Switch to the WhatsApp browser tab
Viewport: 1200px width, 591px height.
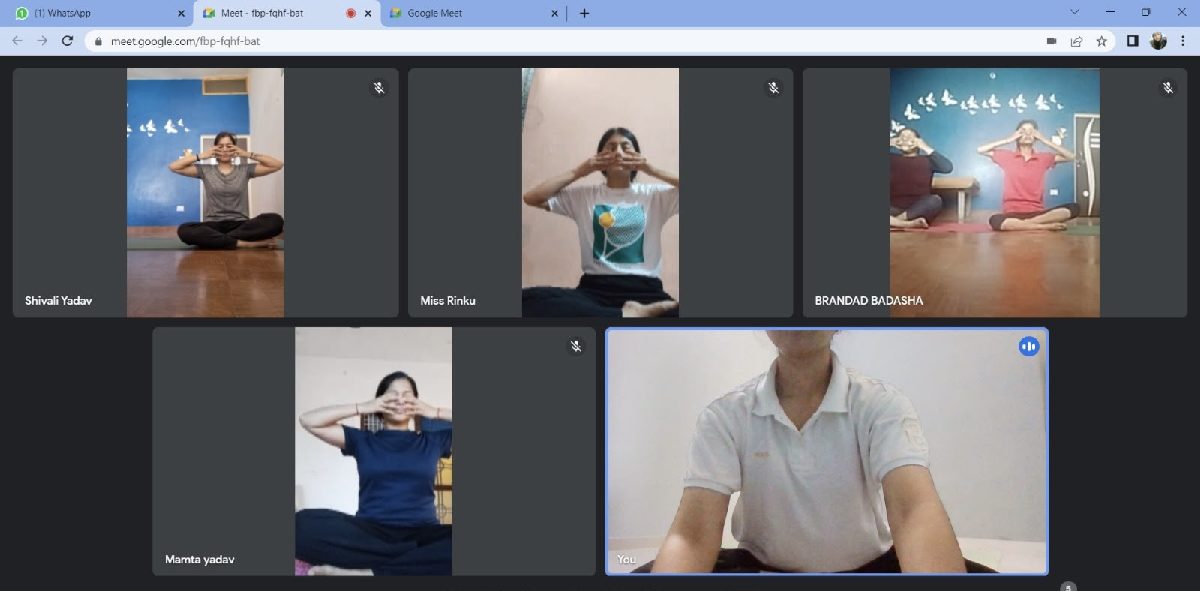coord(97,13)
